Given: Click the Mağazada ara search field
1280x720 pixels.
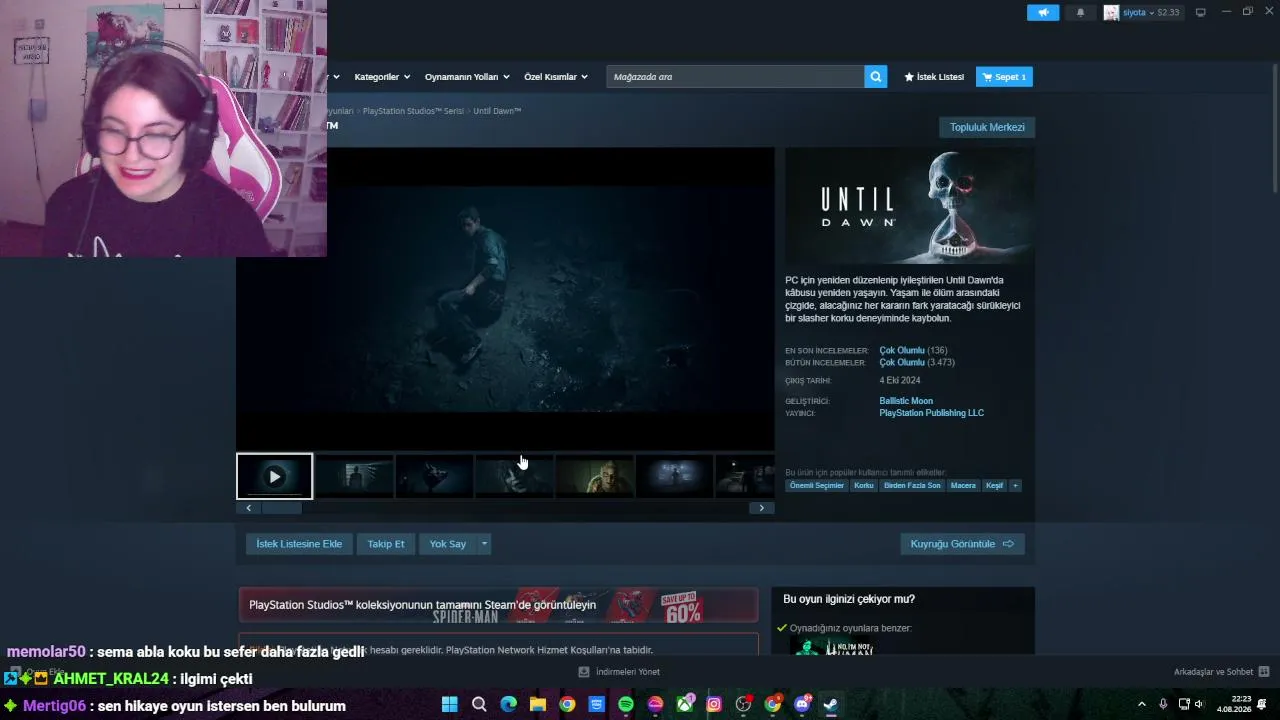Looking at the screenshot, I should pos(735,77).
